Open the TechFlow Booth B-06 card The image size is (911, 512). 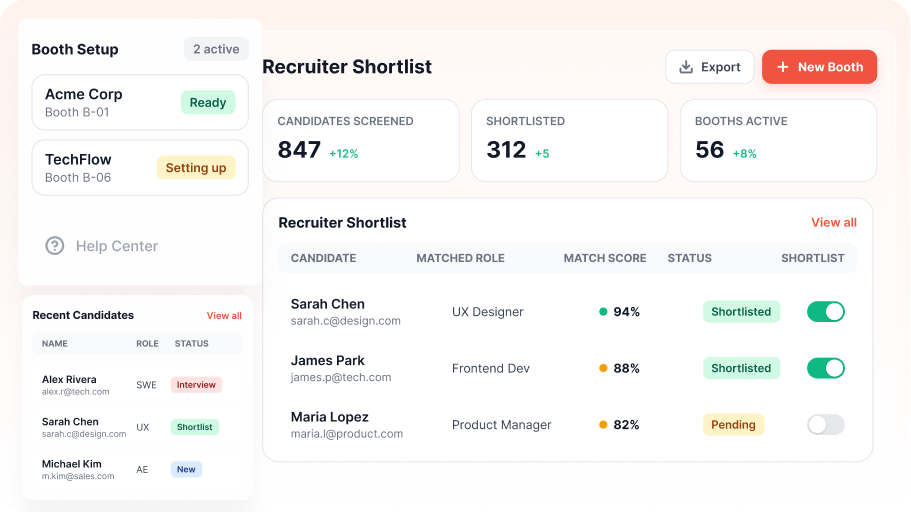coord(140,167)
